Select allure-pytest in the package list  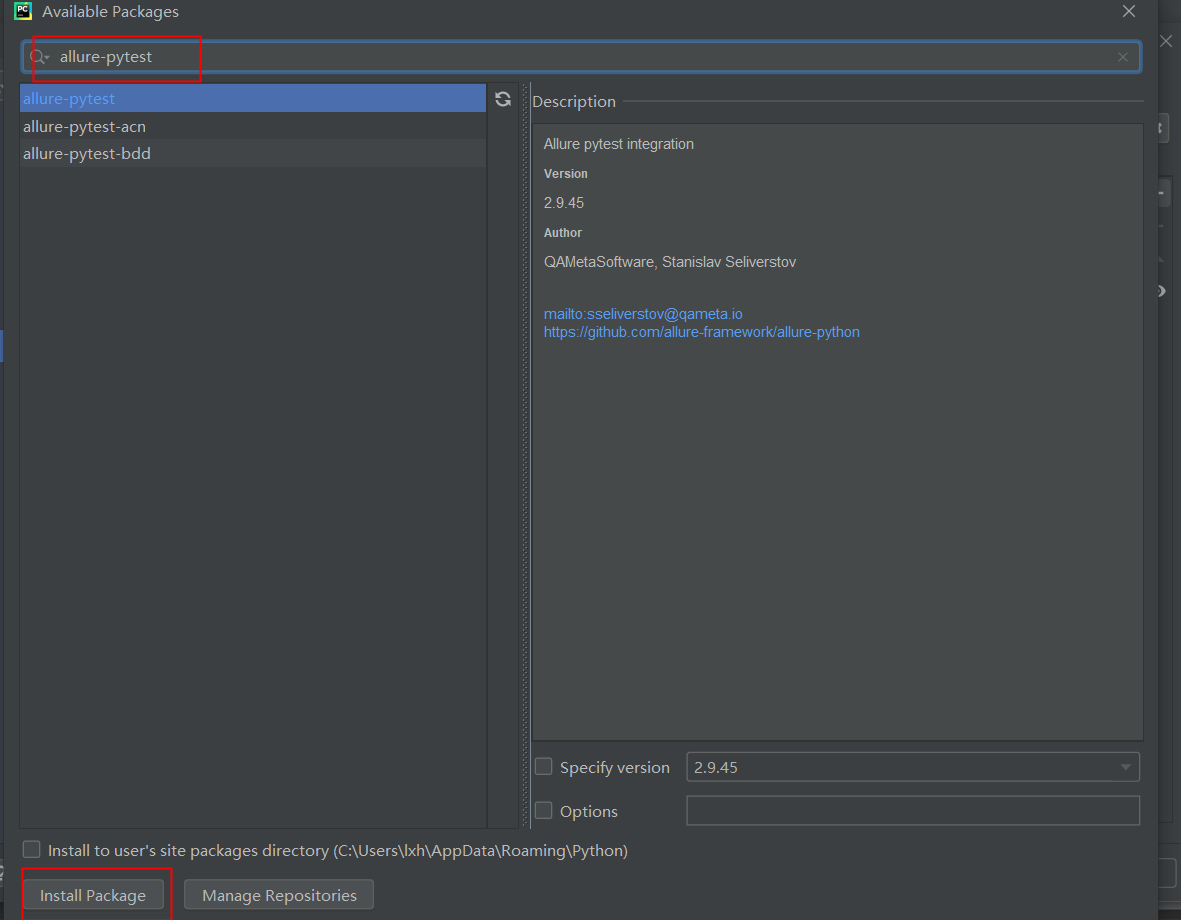[253, 99]
